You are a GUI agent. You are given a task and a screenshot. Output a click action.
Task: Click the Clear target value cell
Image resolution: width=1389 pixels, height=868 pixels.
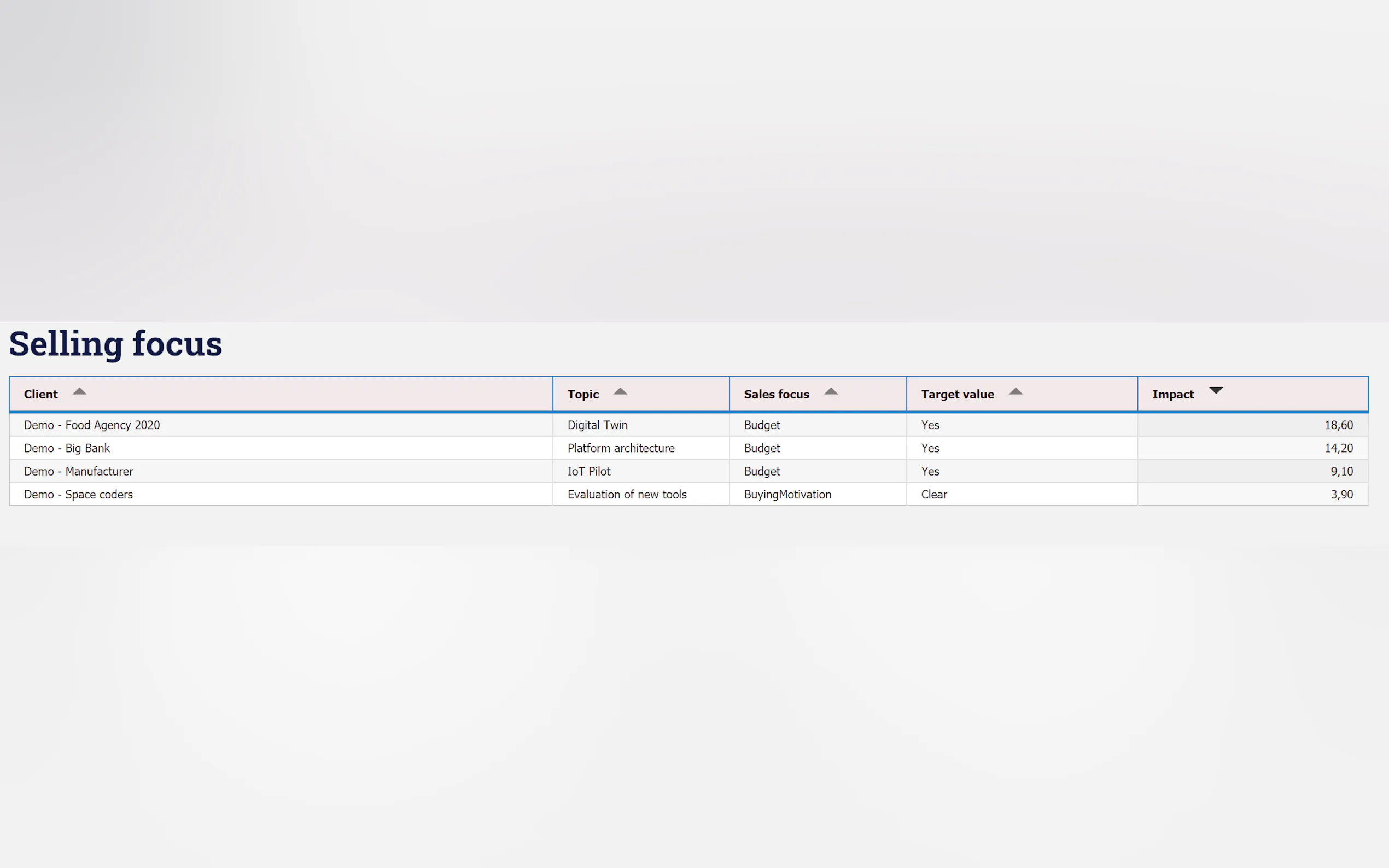(x=933, y=495)
